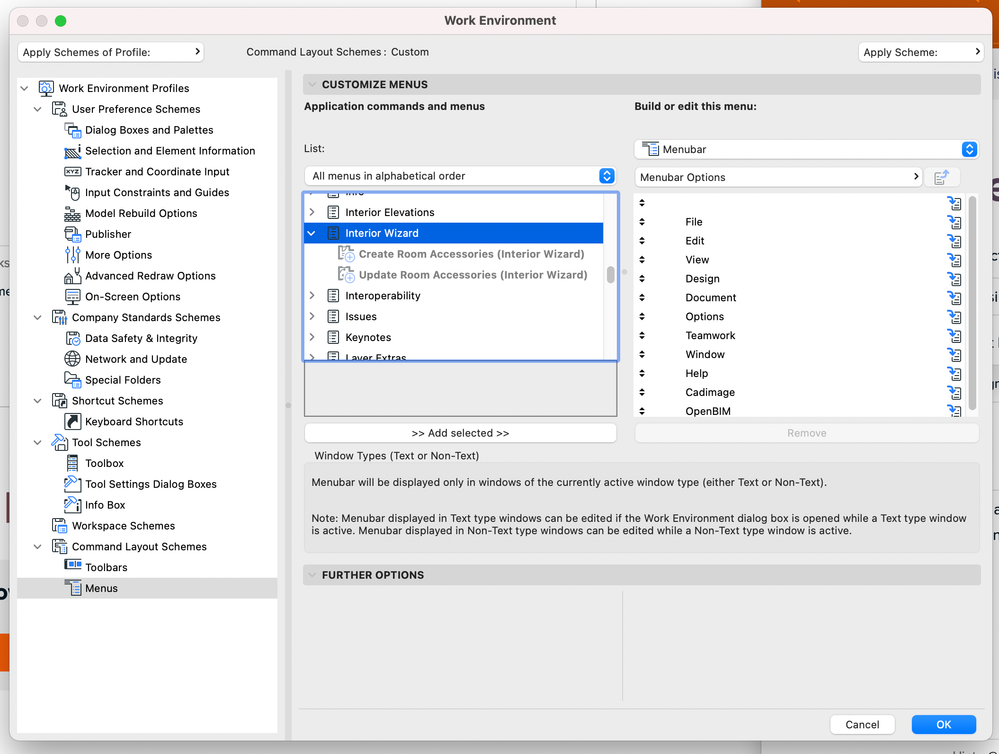This screenshot has width=999, height=754.
Task: Click the submenu icon on the Teamwork row
Action: point(954,335)
